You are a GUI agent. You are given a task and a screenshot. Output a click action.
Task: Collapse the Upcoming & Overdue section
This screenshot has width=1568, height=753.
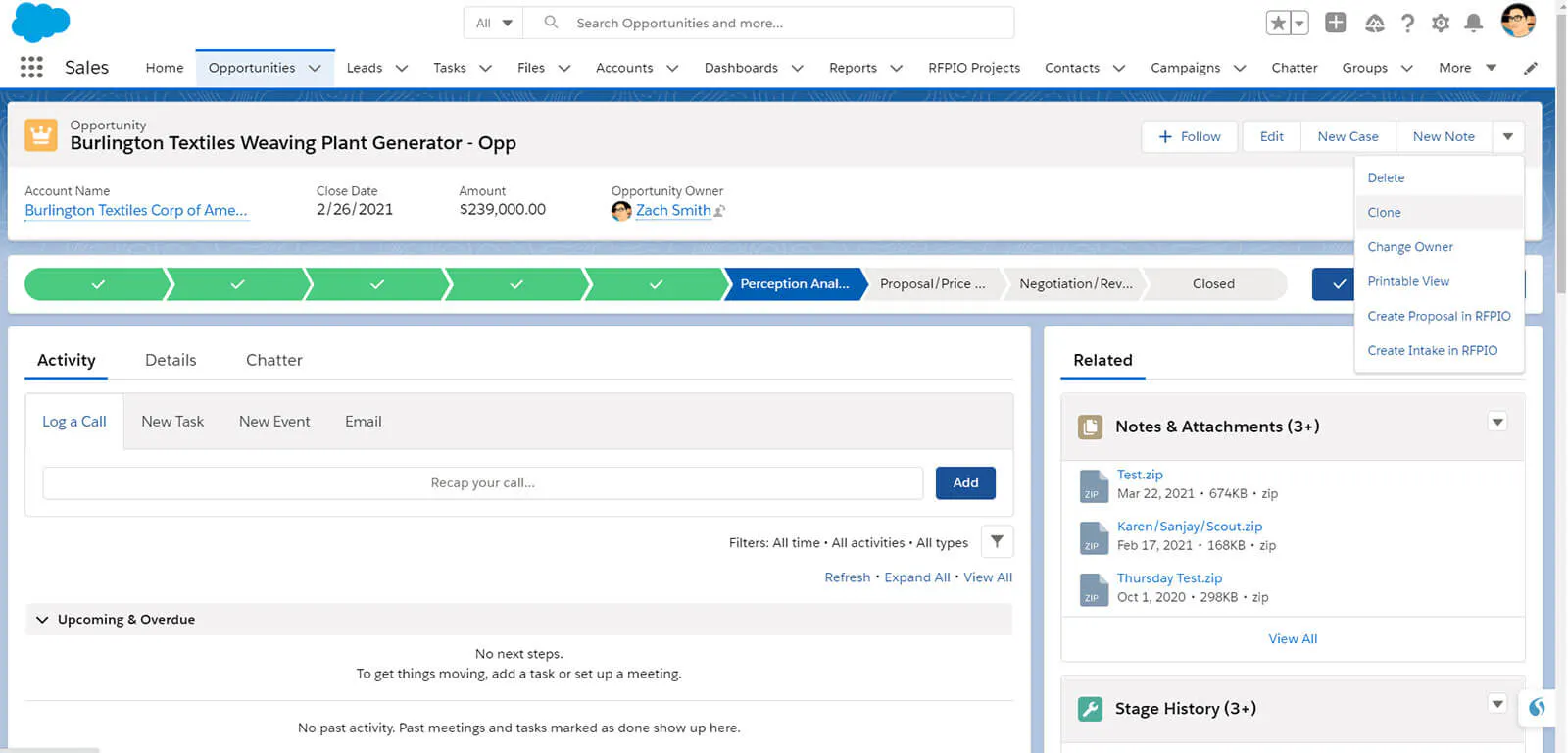tap(42, 620)
